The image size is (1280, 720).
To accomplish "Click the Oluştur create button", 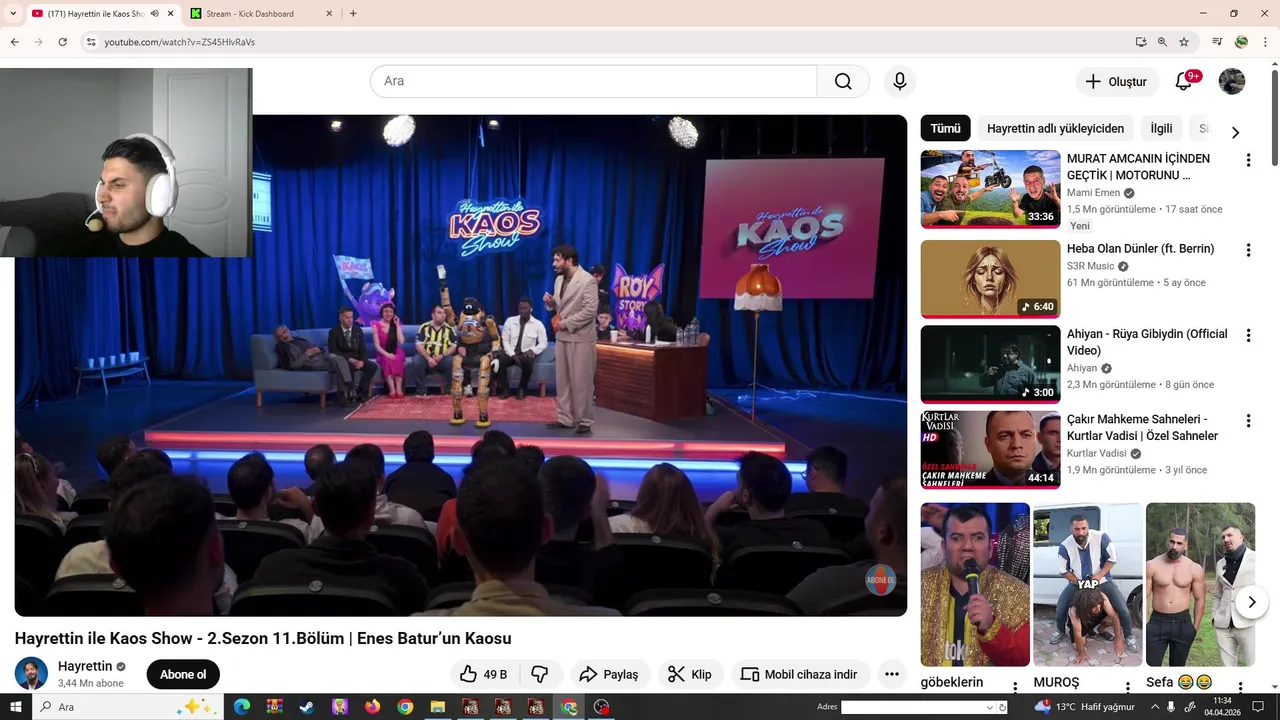I will (1117, 82).
